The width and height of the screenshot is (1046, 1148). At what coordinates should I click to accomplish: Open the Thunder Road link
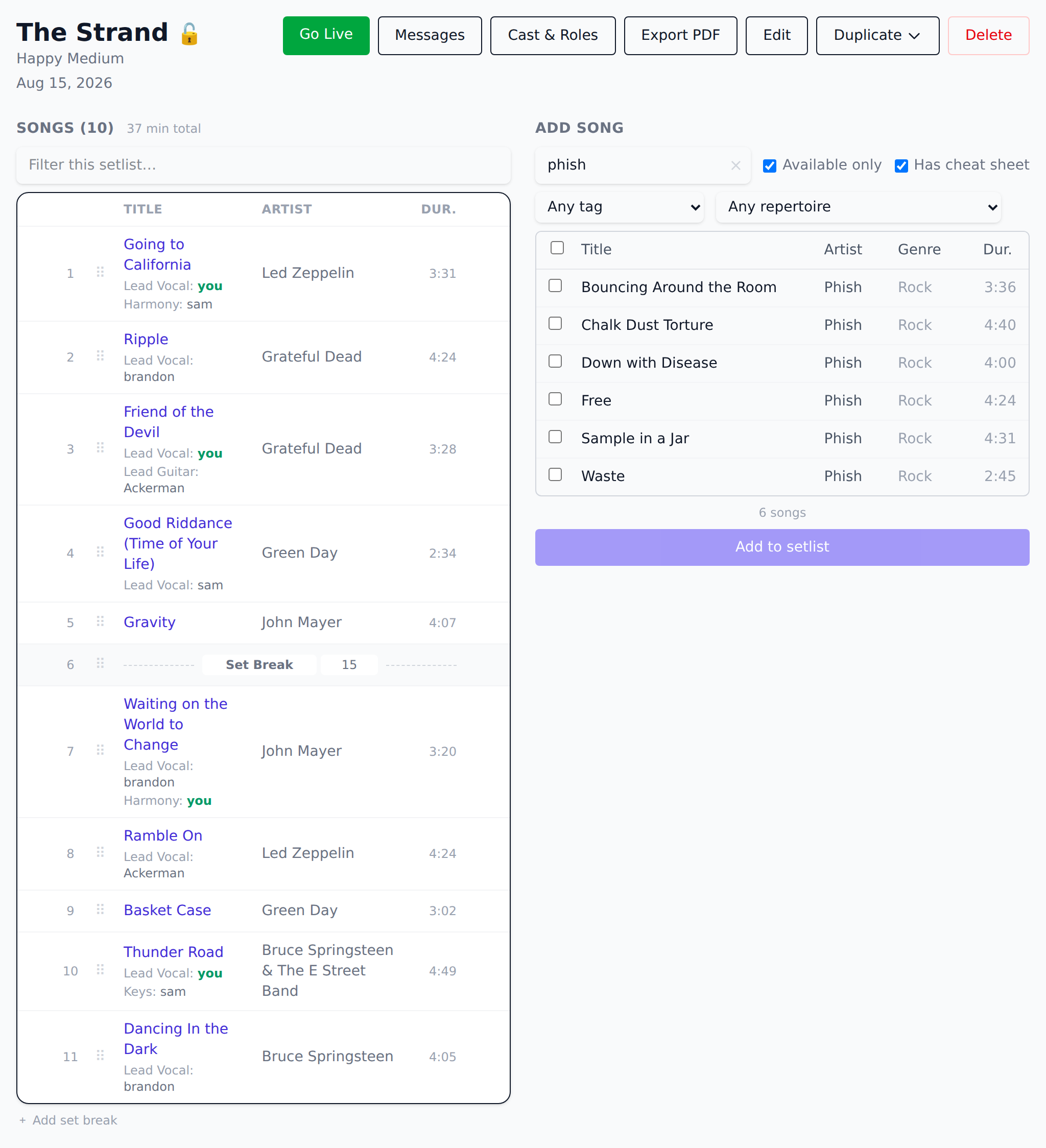pyautogui.click(x=173, y=952)
